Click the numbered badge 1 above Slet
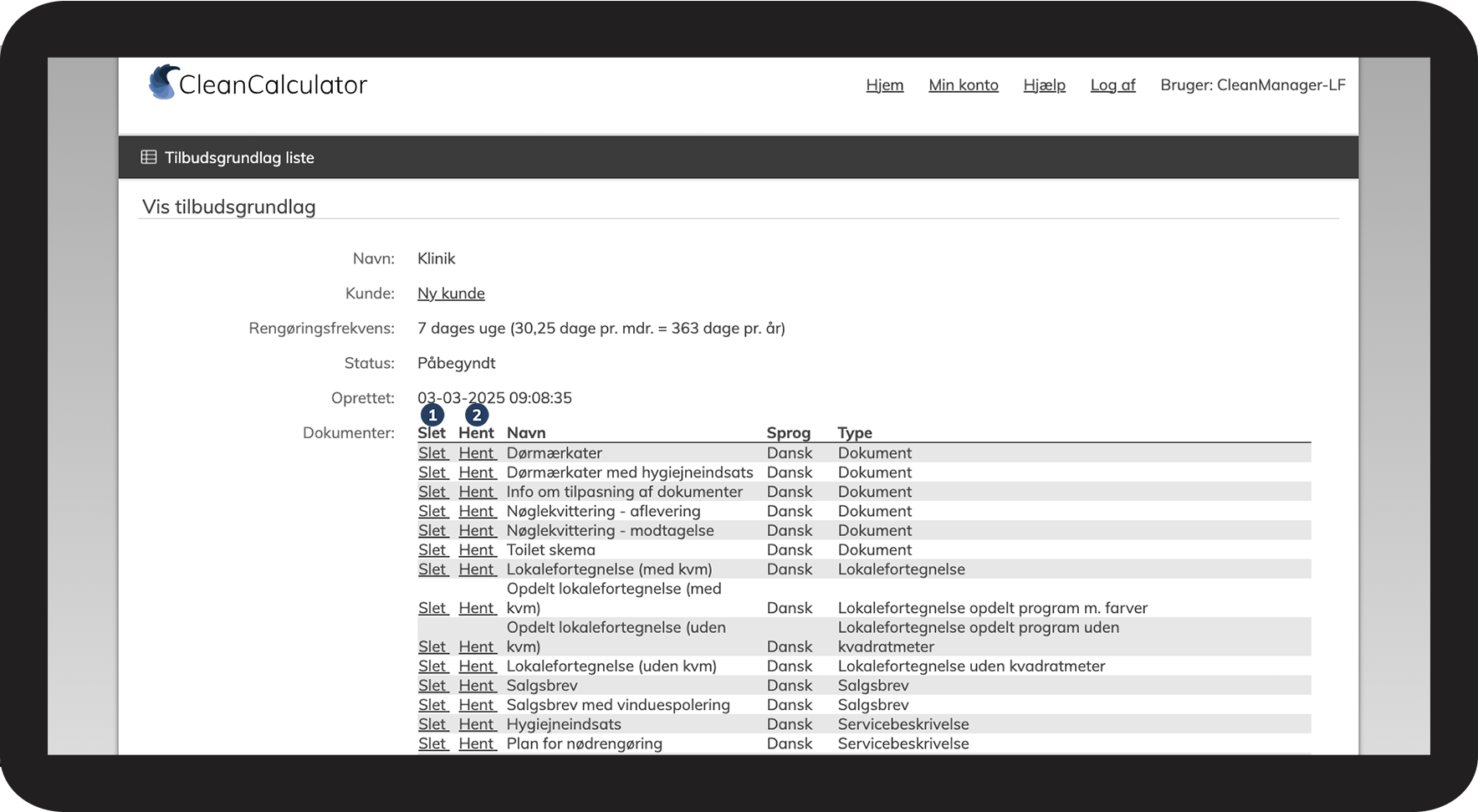 [432, 415]
